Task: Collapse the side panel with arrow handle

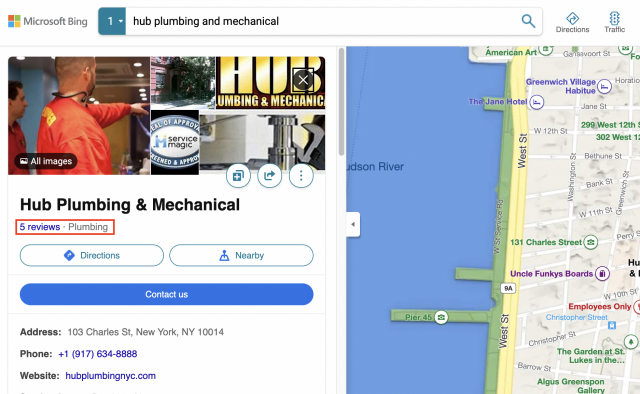Action: coord(353,224)
